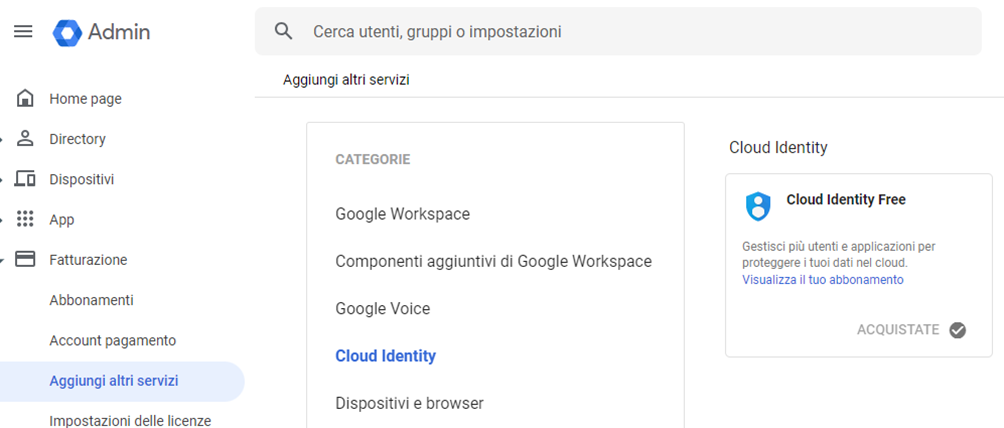Click the search magnifier icon
Screen dimensions: 1004x428
284,31
